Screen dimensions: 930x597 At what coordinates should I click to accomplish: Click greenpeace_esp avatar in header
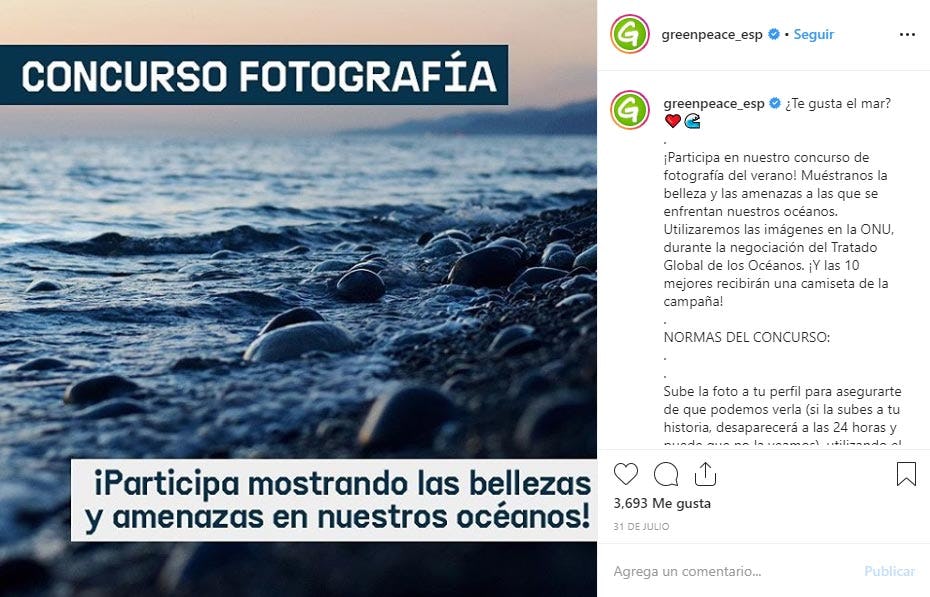(630, 34)
